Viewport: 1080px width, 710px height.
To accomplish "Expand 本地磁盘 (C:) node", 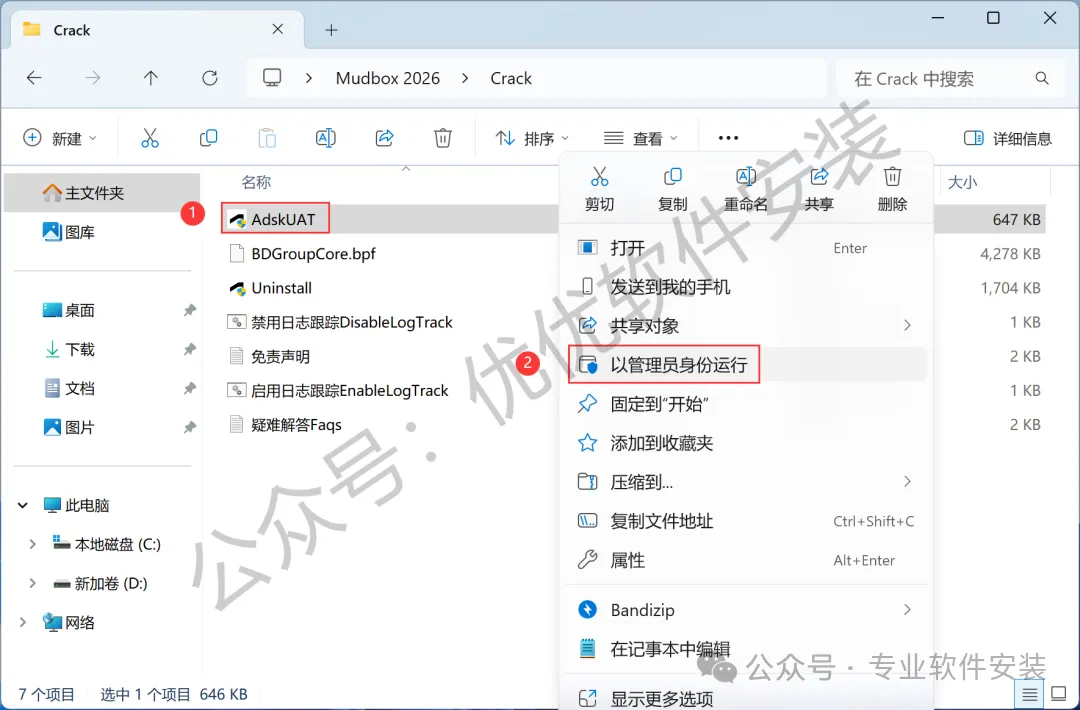I will (32, 545).
